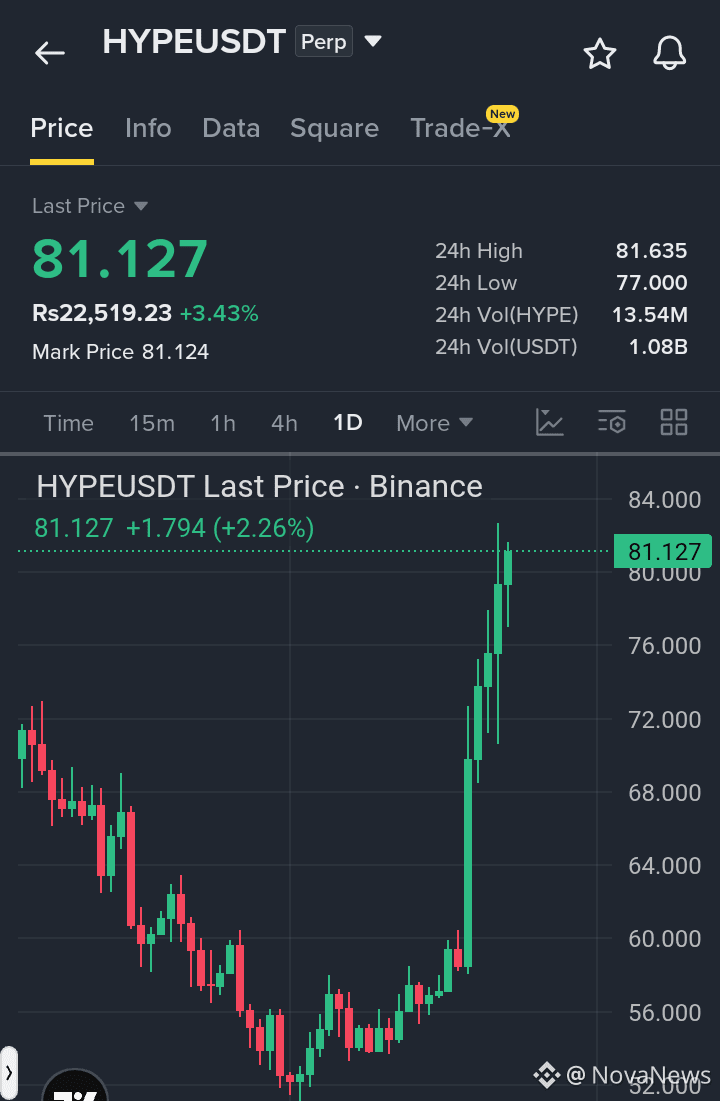Tap the 81.127 last price value
The width and height of the screenshot is (720, 1101).
[120, 259]
